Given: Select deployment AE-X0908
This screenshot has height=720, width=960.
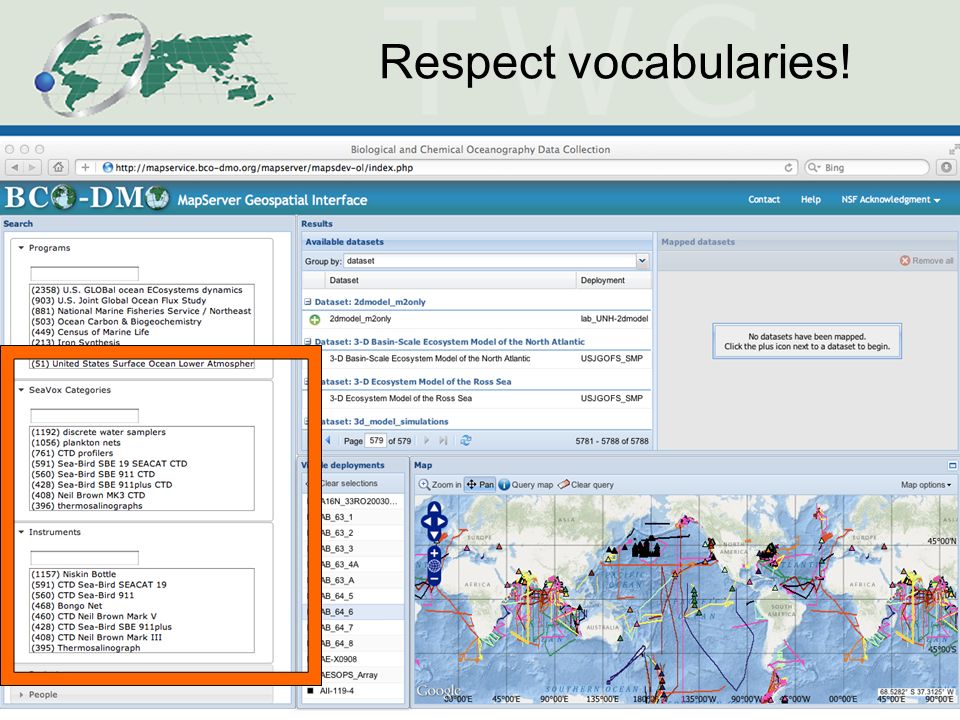Looking at the screenshot, I should [339, 659].
